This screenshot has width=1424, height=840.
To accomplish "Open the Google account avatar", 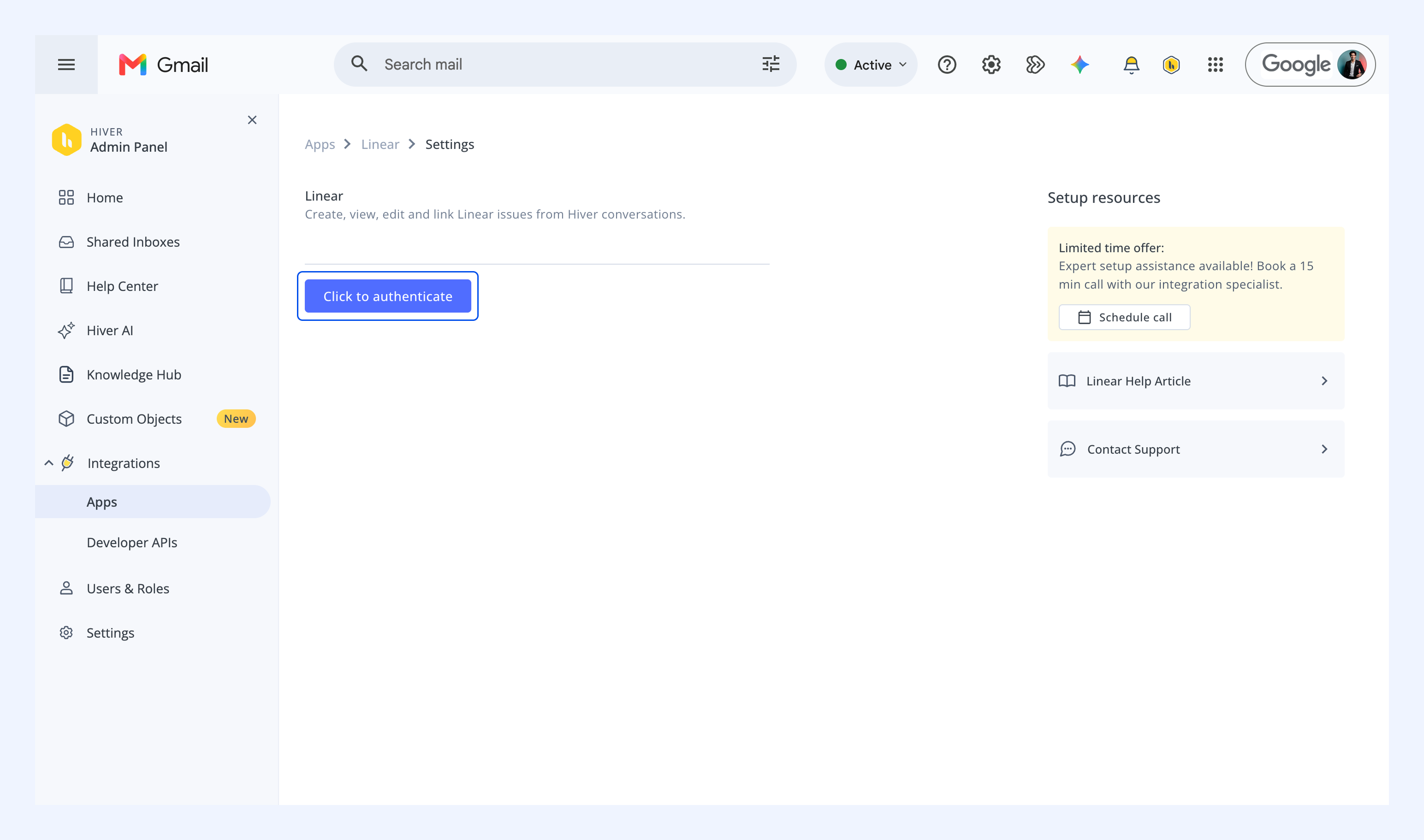I will 1352,65.
